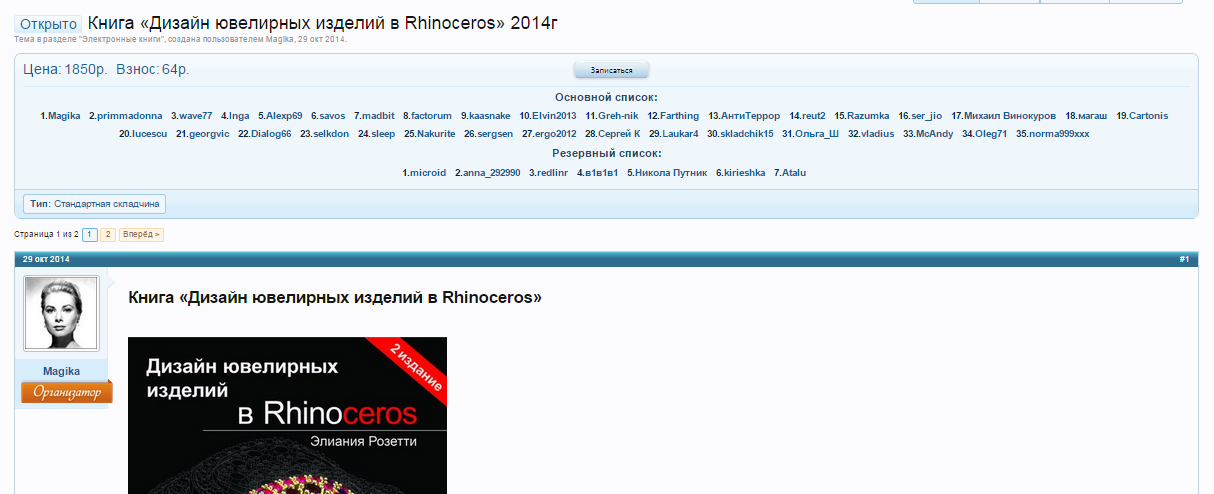The height and width of the screenshot is (494, 1214).
Task: View factorum profile link
Action: pos(431,116)
